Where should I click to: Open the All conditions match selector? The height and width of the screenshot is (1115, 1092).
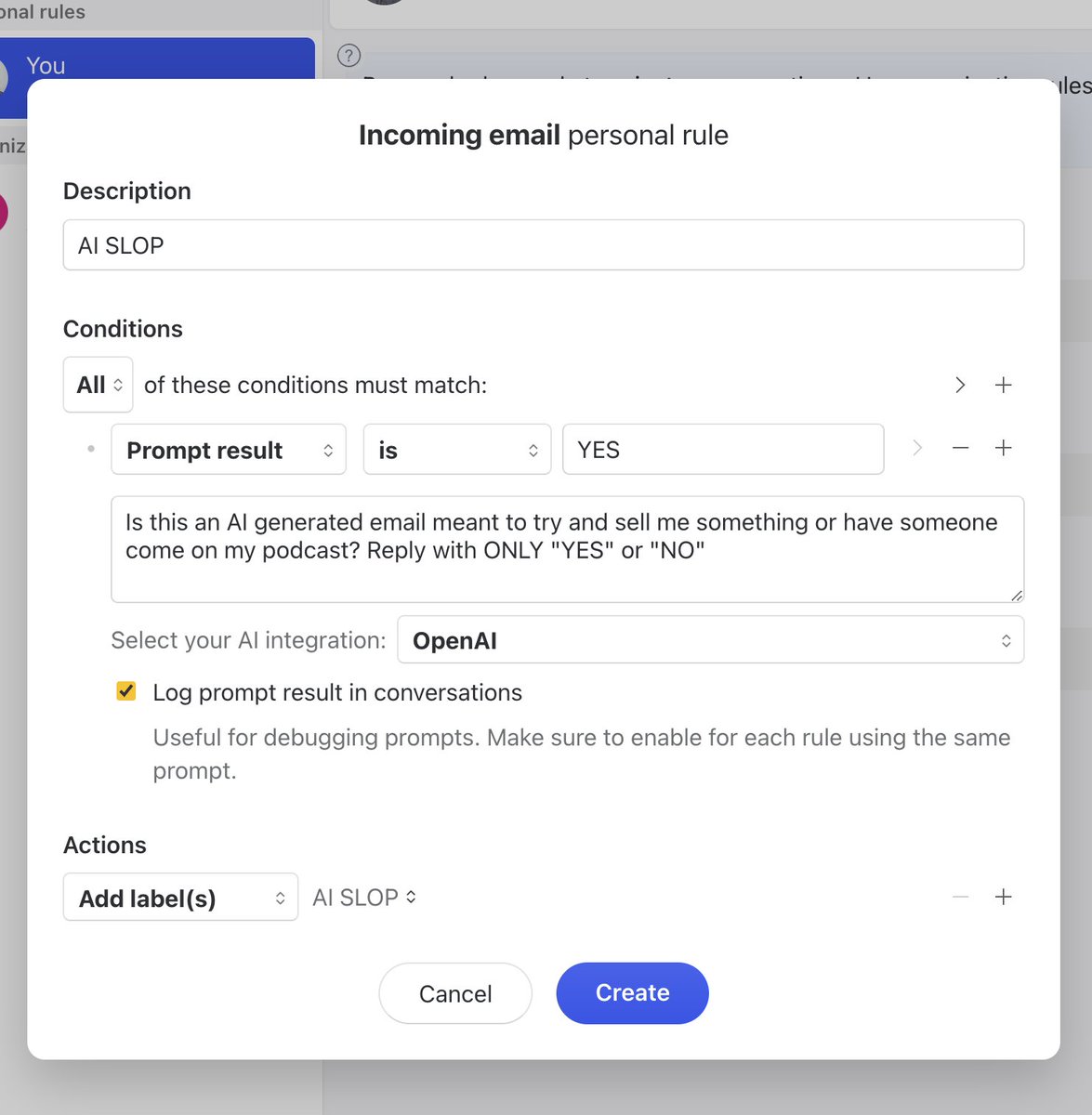[98, 385]
